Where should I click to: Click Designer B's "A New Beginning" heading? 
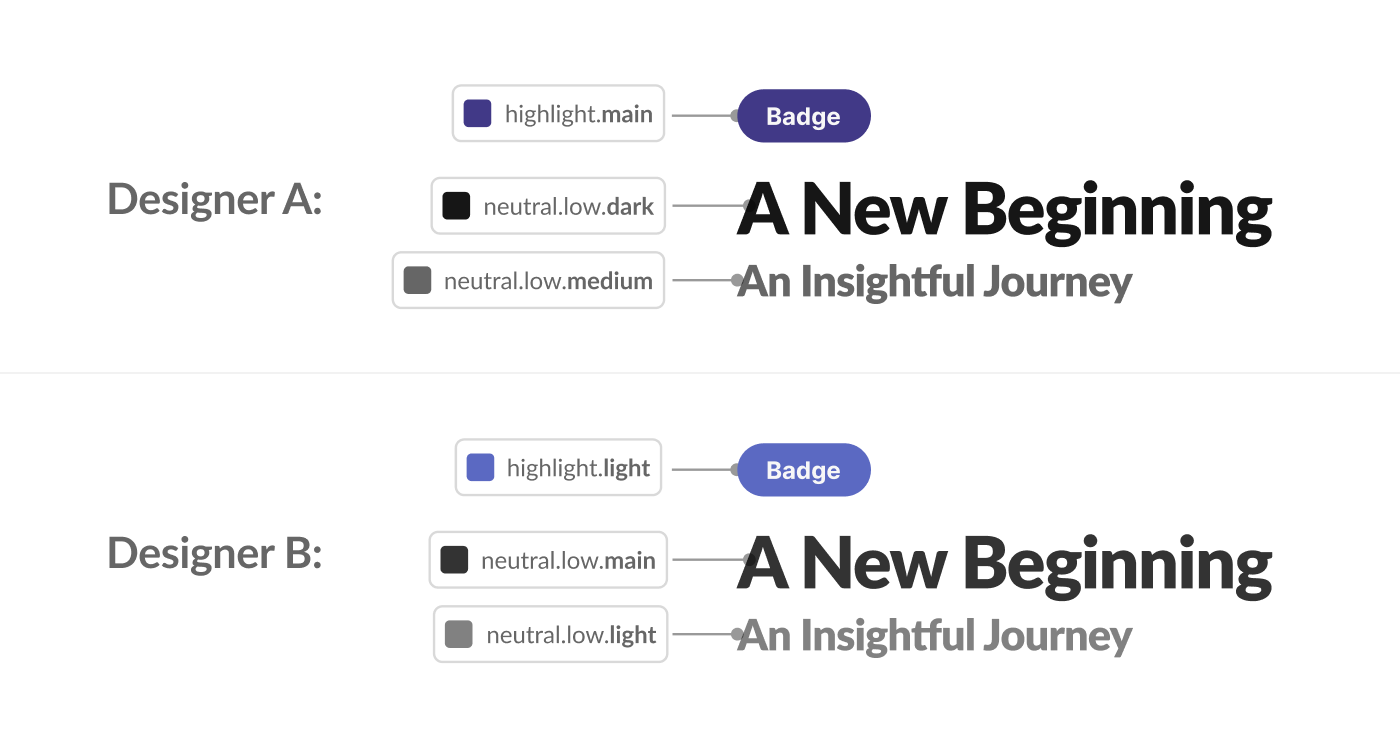[x=1004, y=564]
